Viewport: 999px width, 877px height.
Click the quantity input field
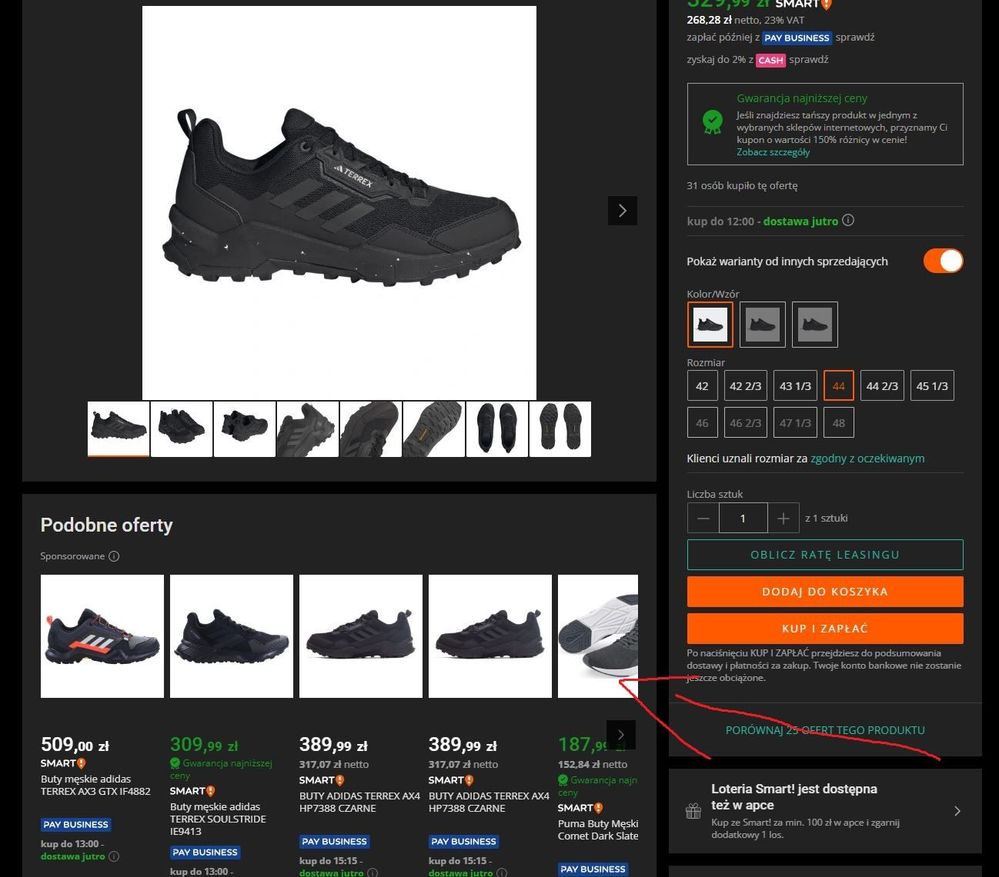(x=743, y=518)
